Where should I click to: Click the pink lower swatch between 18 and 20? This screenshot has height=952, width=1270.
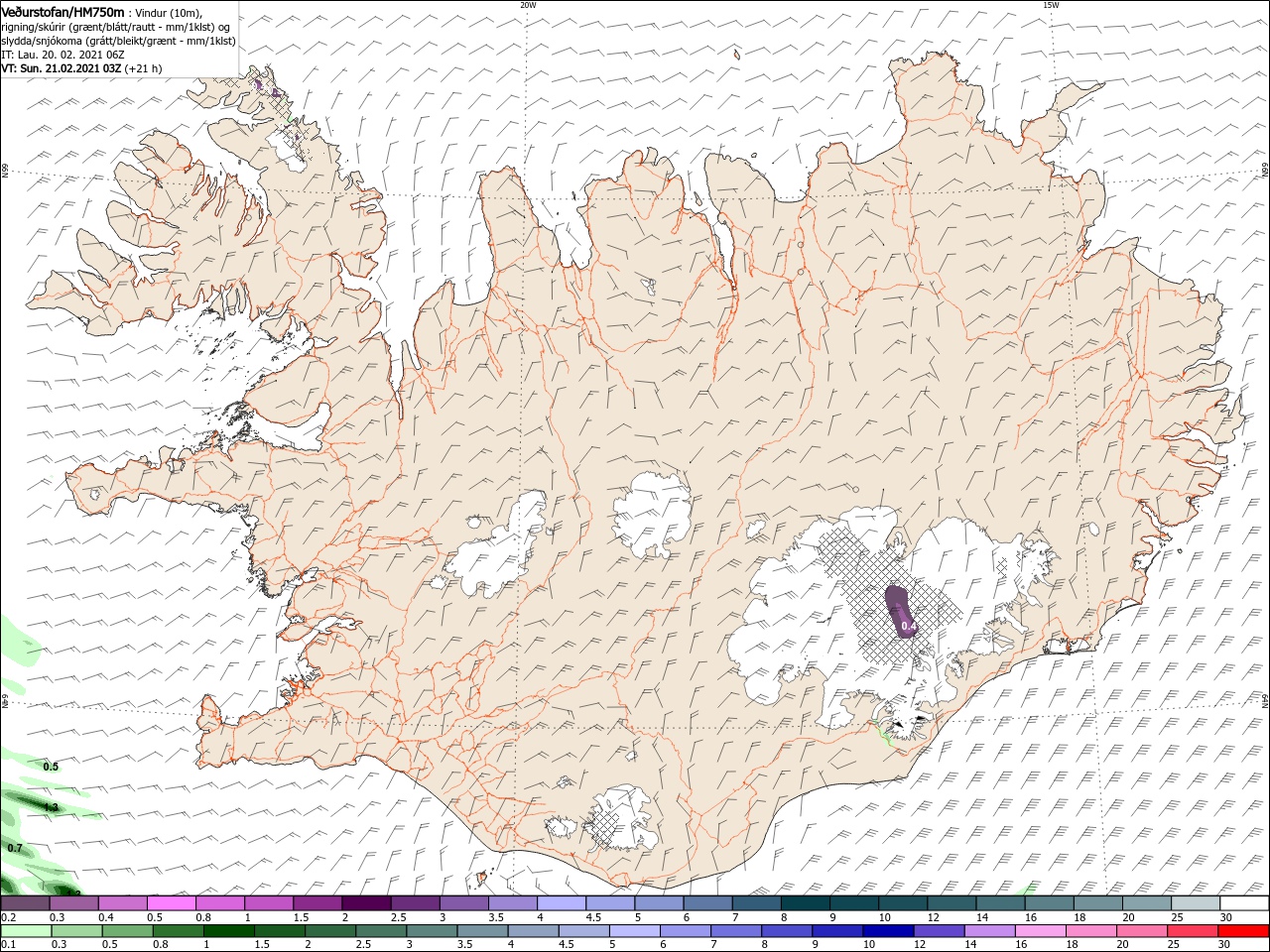point(1090,931)
